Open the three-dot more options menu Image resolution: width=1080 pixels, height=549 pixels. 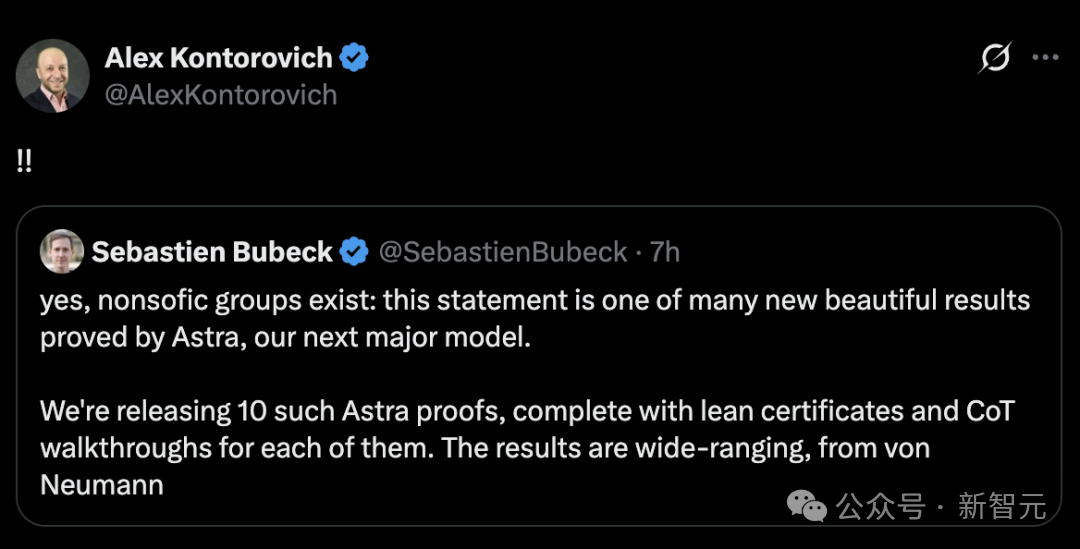coord(1045,58)
